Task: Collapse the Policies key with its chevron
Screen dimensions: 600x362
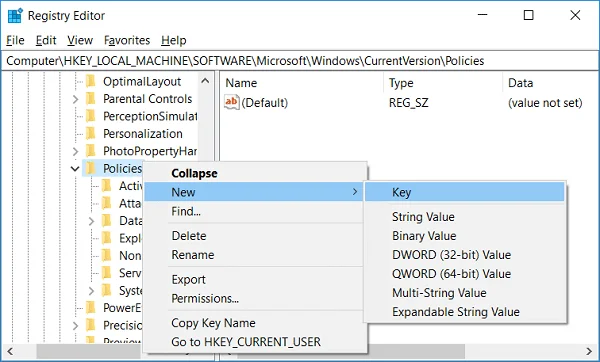Action: point(75,168)
